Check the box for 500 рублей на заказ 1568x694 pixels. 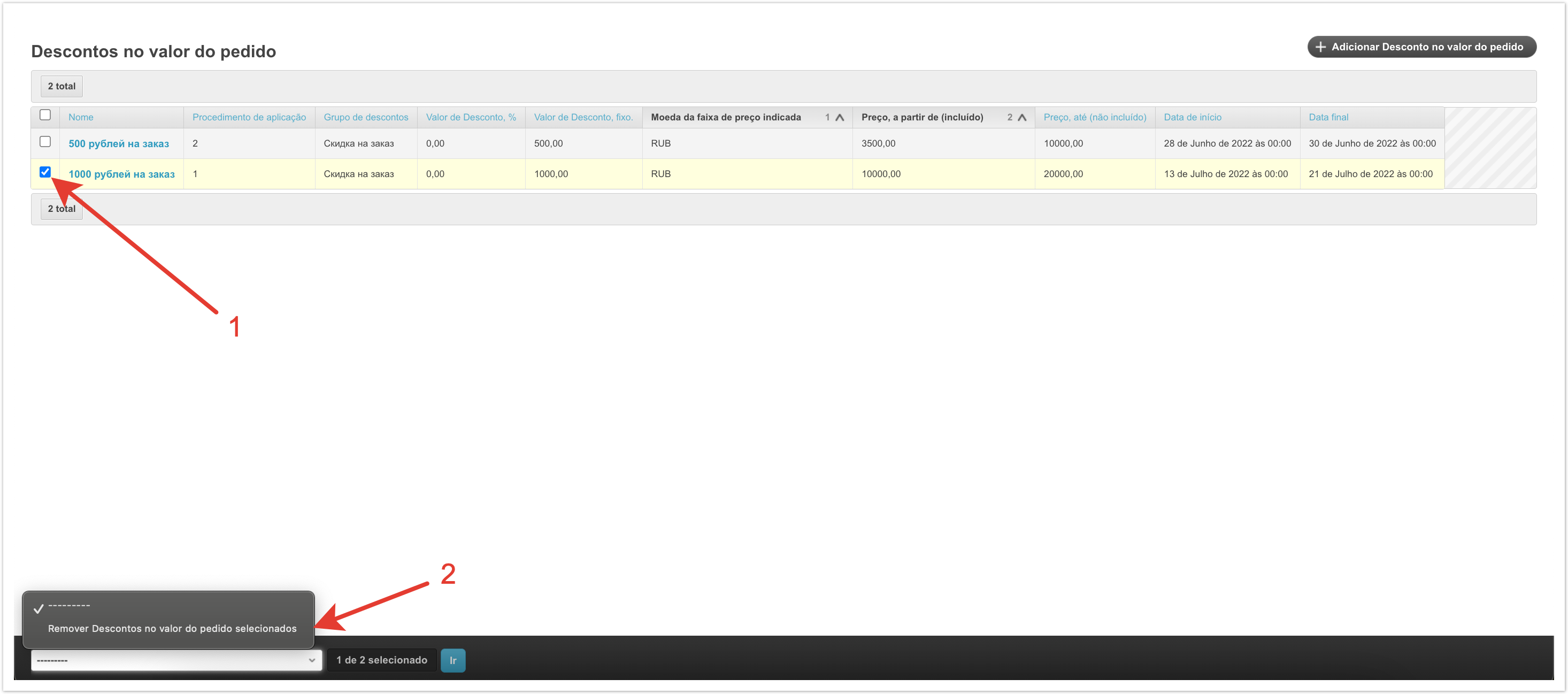click(45, 142)
